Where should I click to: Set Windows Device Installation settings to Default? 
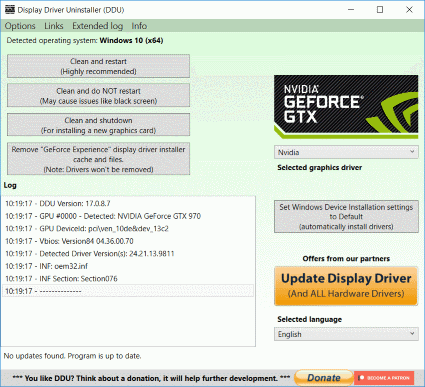[x=346, y=217]
